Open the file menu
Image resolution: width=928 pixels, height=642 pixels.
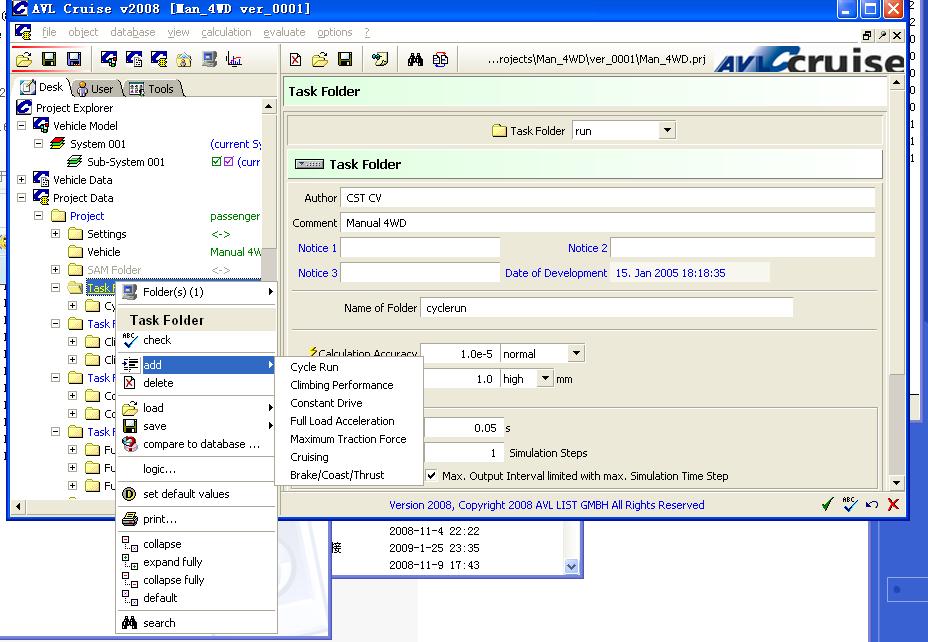[x=49, y=32]
